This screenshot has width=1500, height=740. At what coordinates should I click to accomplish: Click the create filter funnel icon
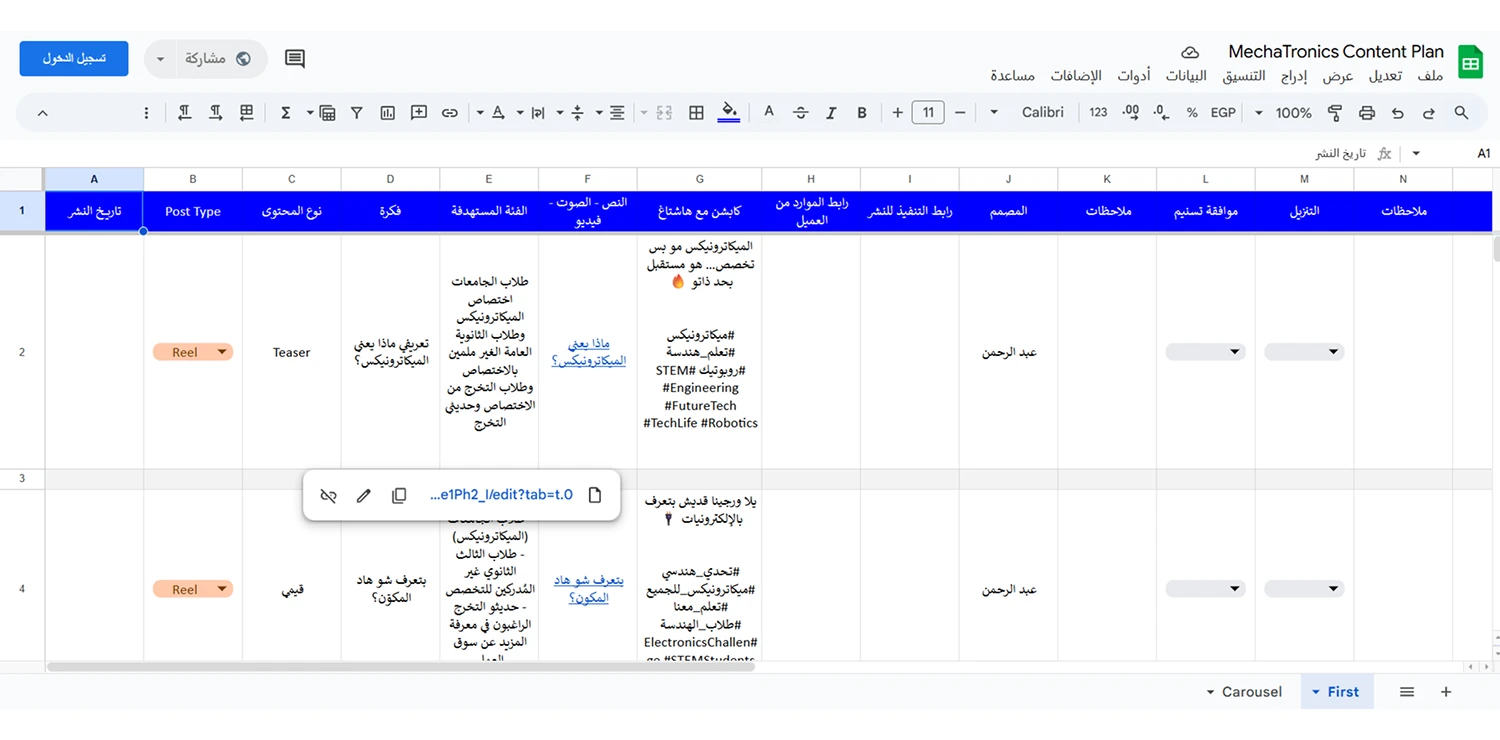356,113
